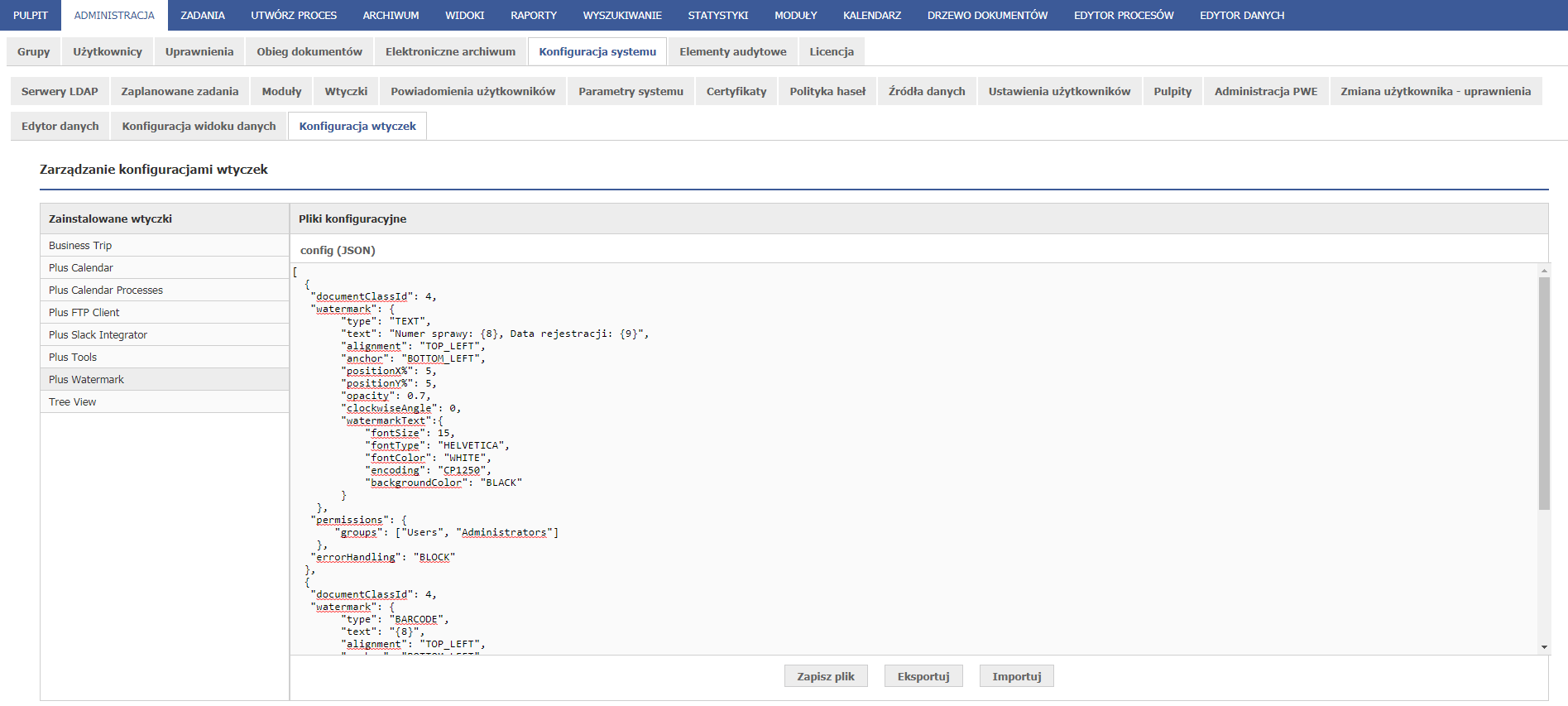Select Plus Slack Integrator plugin

[98, 334]
